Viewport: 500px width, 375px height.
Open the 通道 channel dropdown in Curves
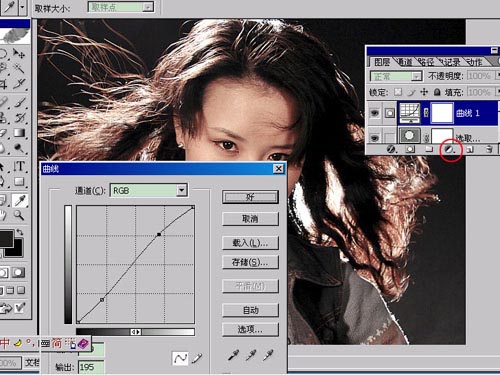pyautogui.click(x=181, y=190)
